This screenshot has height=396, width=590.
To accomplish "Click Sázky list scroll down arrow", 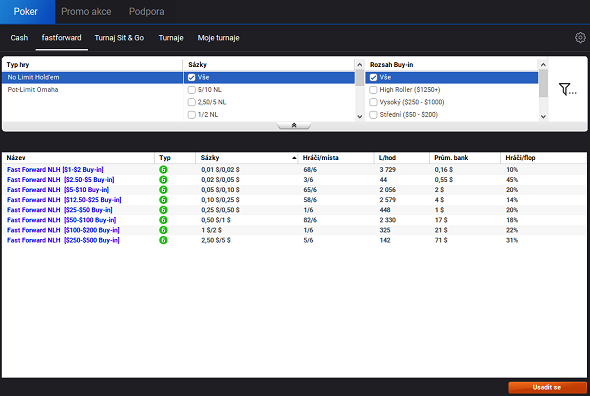I will click(x=359, y=116).
